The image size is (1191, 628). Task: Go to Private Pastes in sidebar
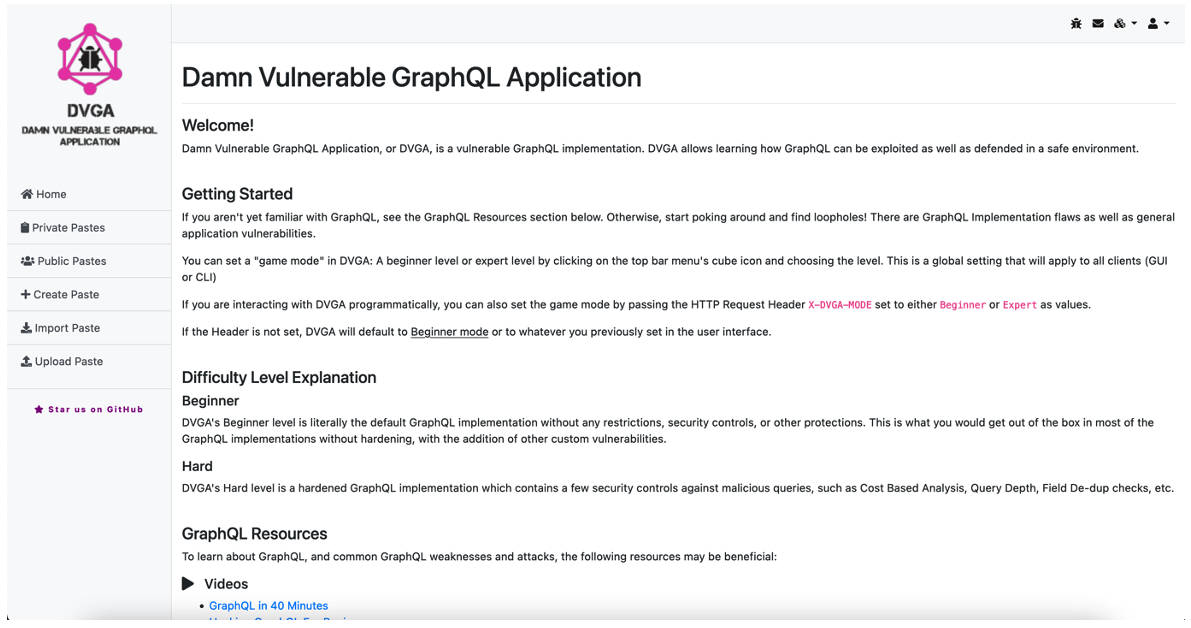pos(68,228)
